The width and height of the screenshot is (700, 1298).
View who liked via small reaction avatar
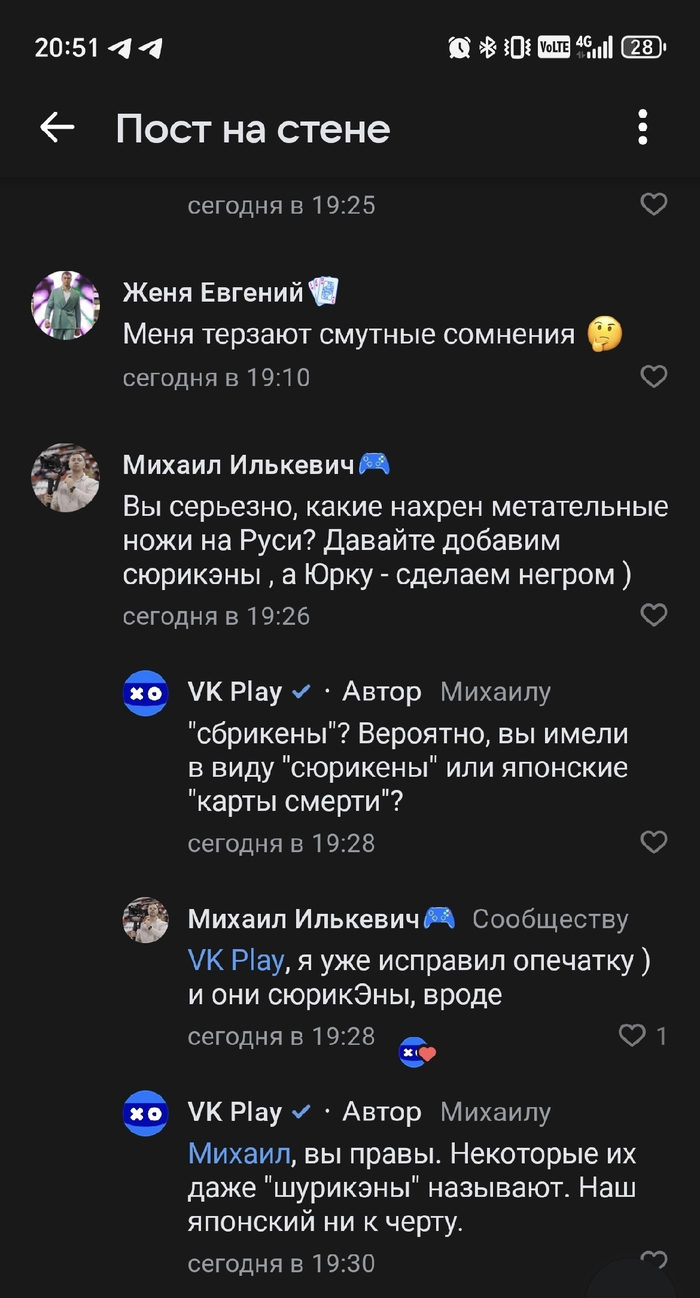417,1052
